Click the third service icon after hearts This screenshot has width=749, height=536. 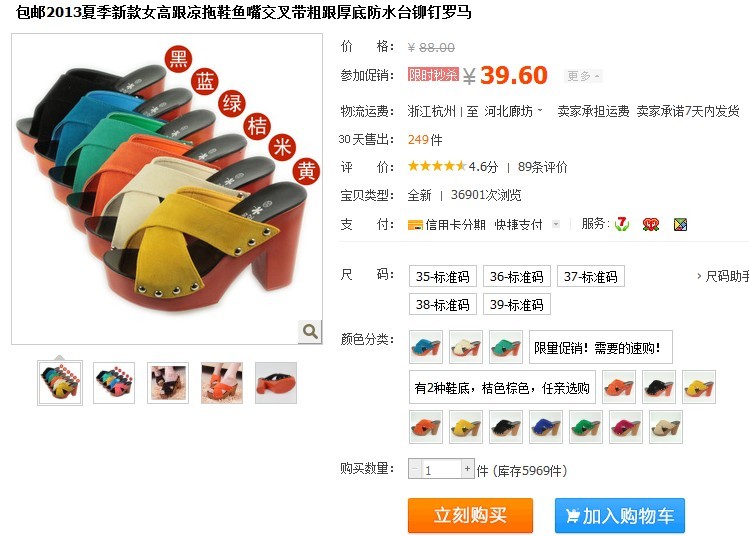(680, 224)
